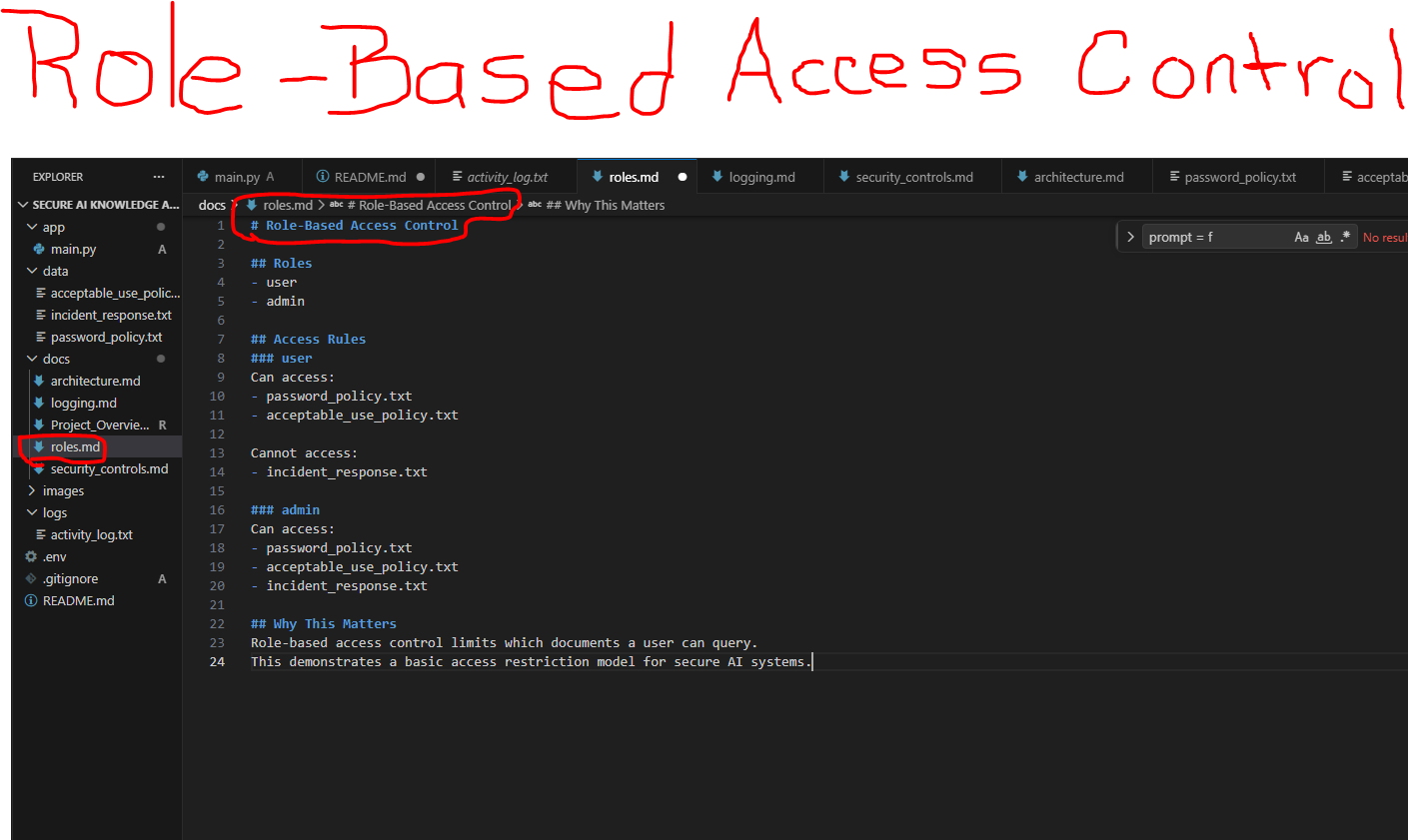1408x840 pixels.
Task: Toggle Use Regular Expression in find widget
Action: coord(1346,237)
